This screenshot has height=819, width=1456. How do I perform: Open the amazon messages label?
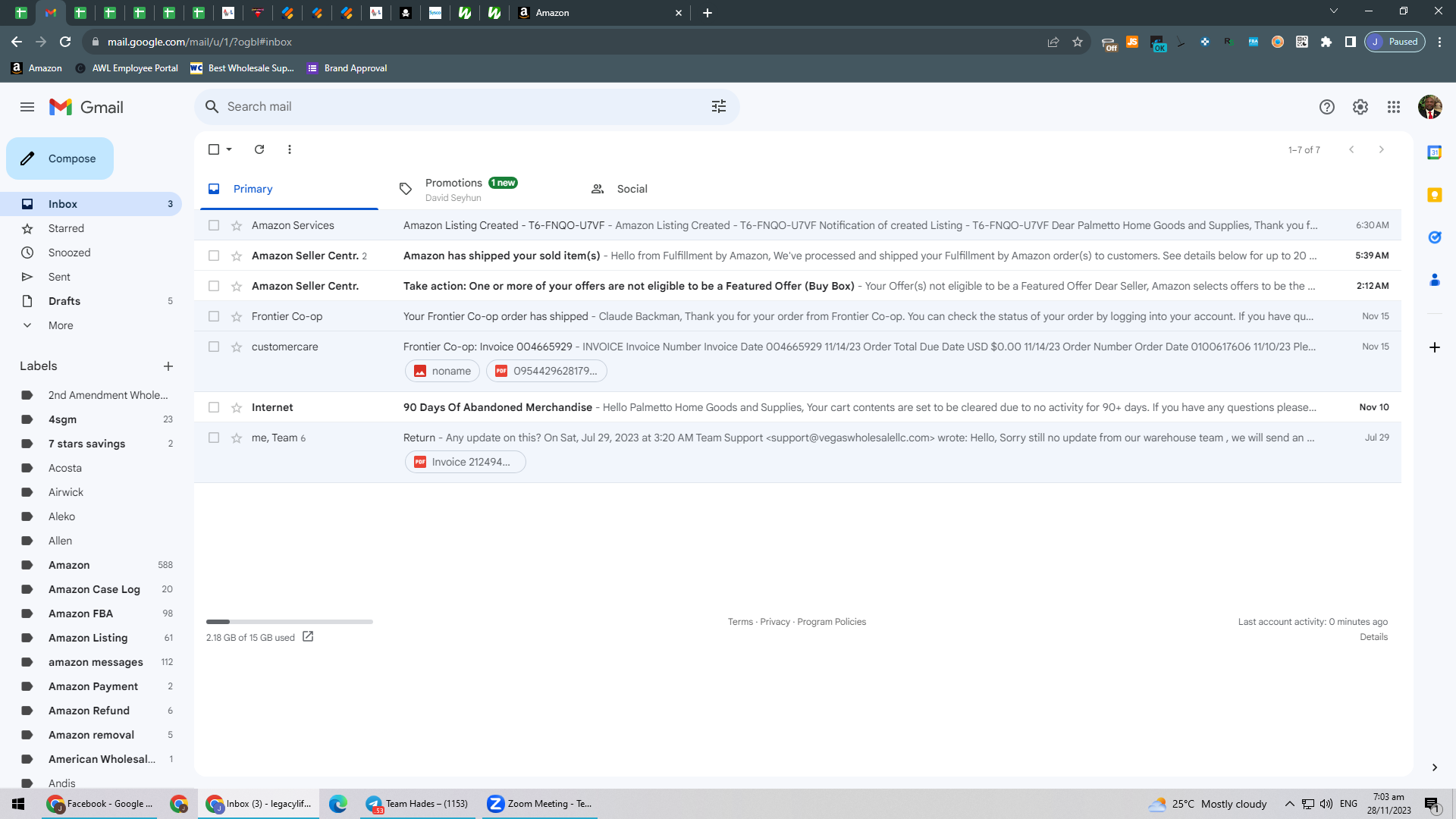[x=91, y=662]
